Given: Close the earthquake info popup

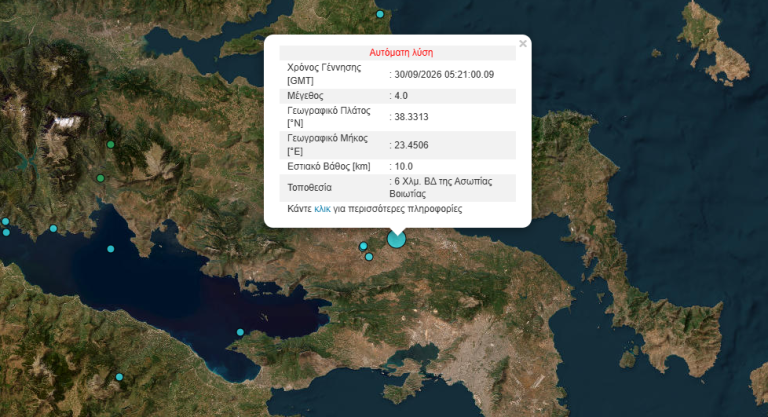Looking at the screenshot, I should [523, 44].
